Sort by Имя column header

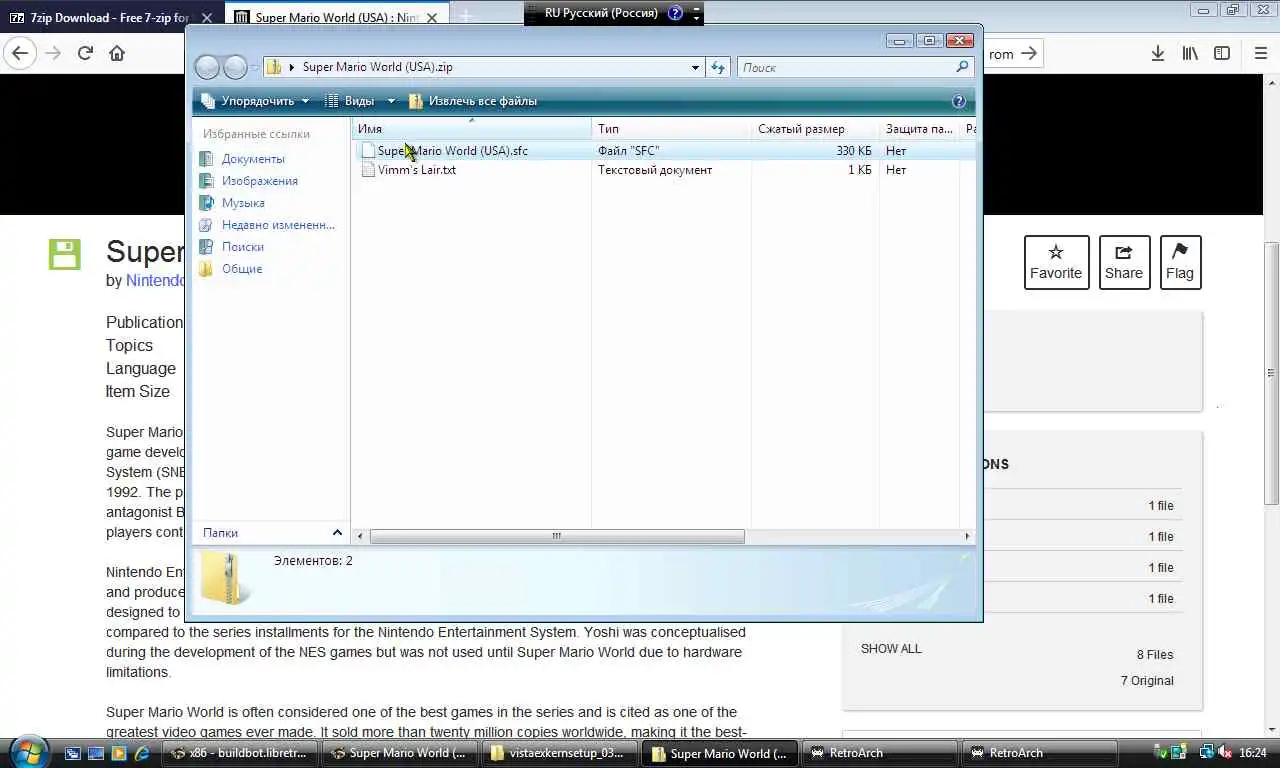[473, 129]
